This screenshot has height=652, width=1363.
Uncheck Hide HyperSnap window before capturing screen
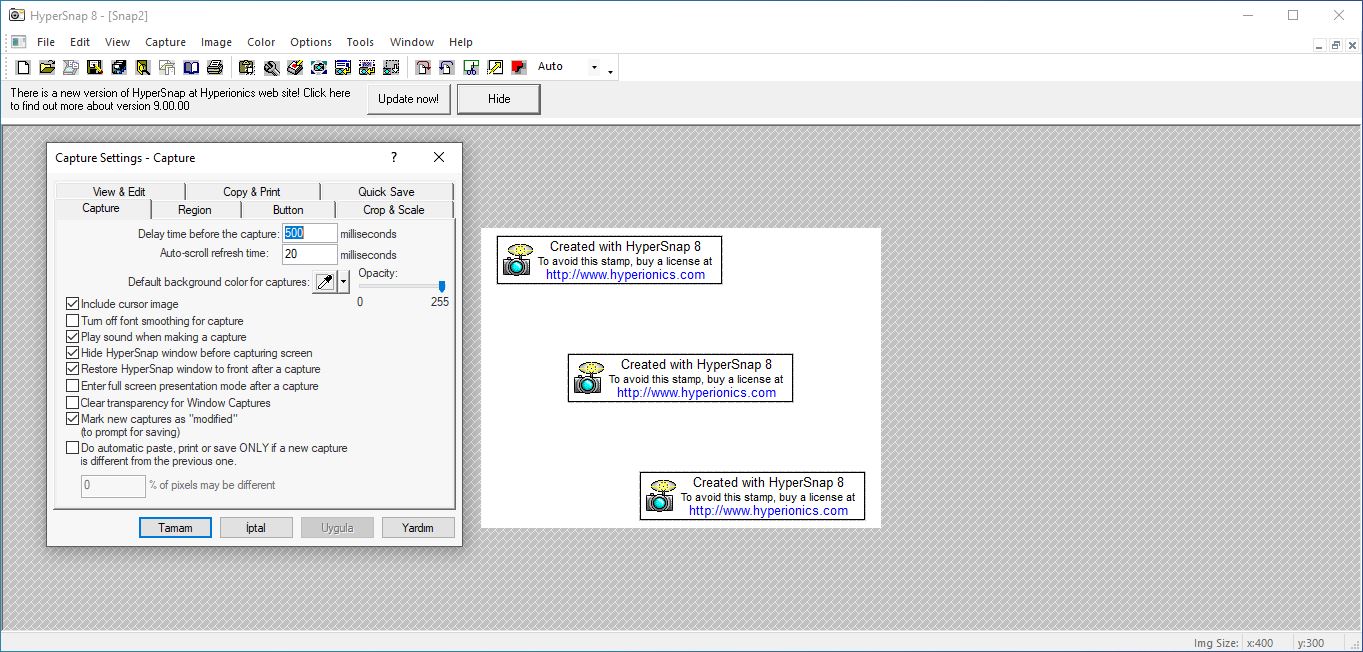click(x=72, y=353)
